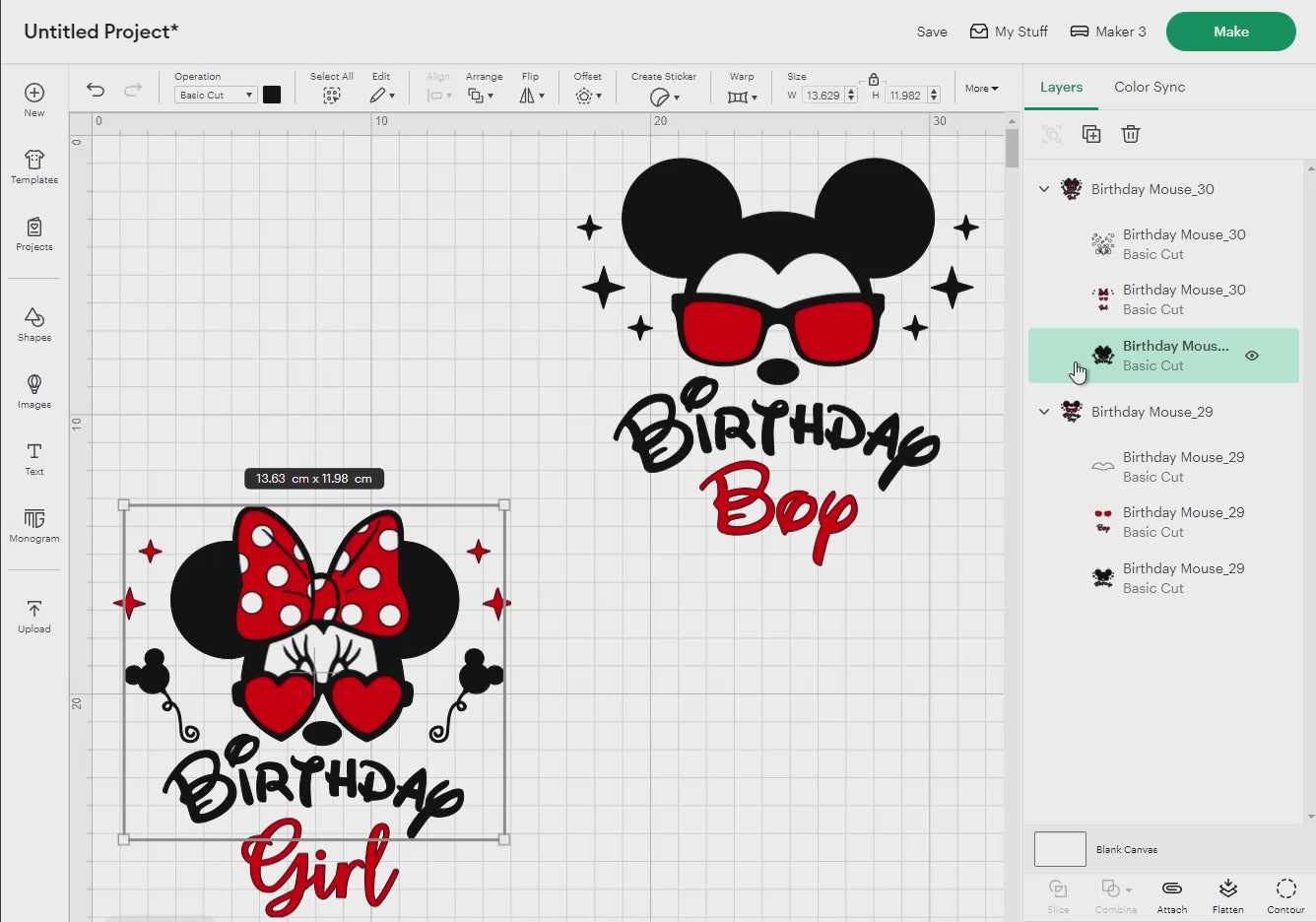Open the Monogram tool
The height and width of the screenshot is (922, 1316).
[34, 525]
